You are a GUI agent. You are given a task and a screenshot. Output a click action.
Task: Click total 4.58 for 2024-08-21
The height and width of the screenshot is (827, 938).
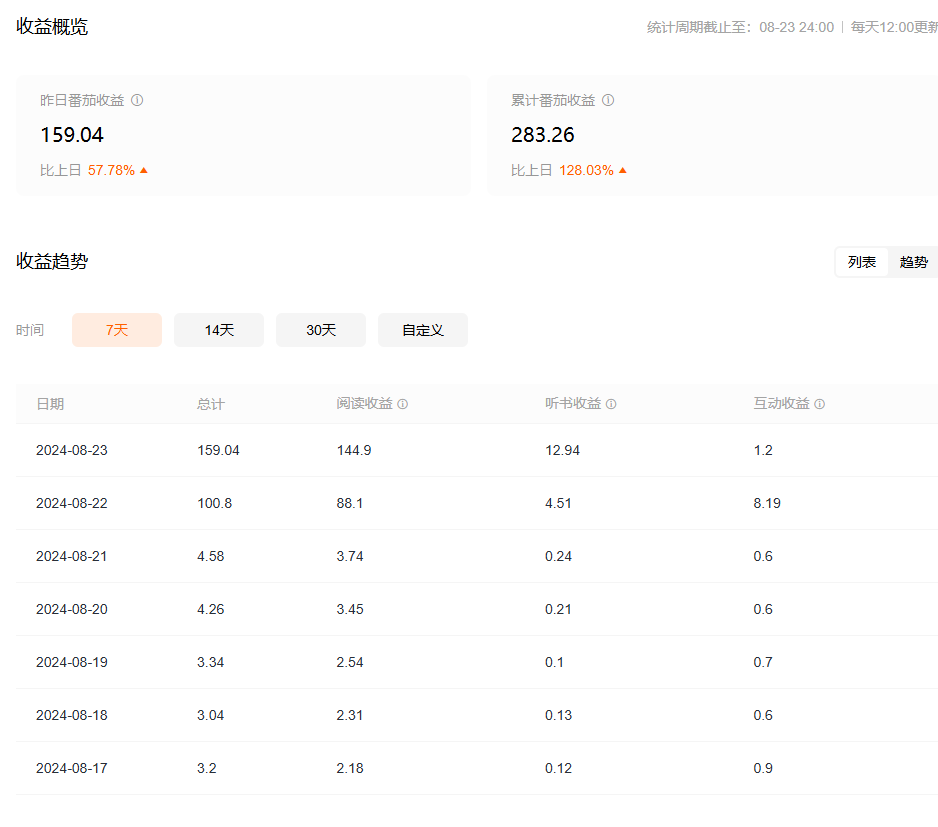pos(211,557)
